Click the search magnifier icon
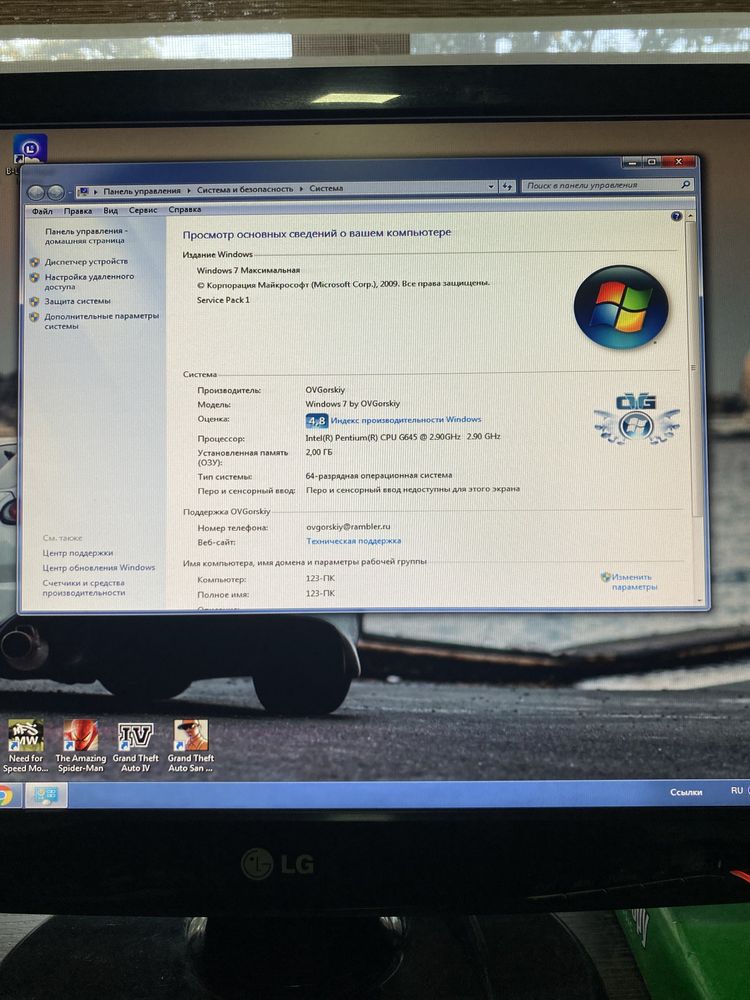750x1000 pixels. [686, 184]
